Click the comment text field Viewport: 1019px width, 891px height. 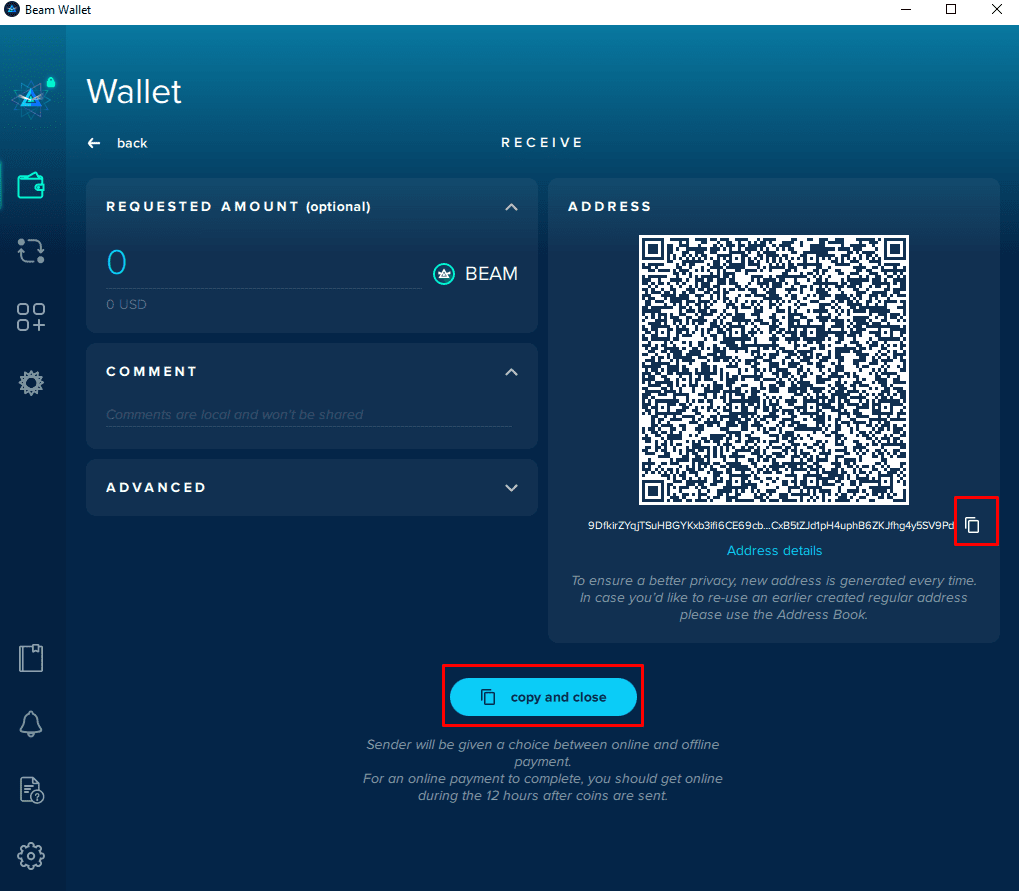[309, 415]
